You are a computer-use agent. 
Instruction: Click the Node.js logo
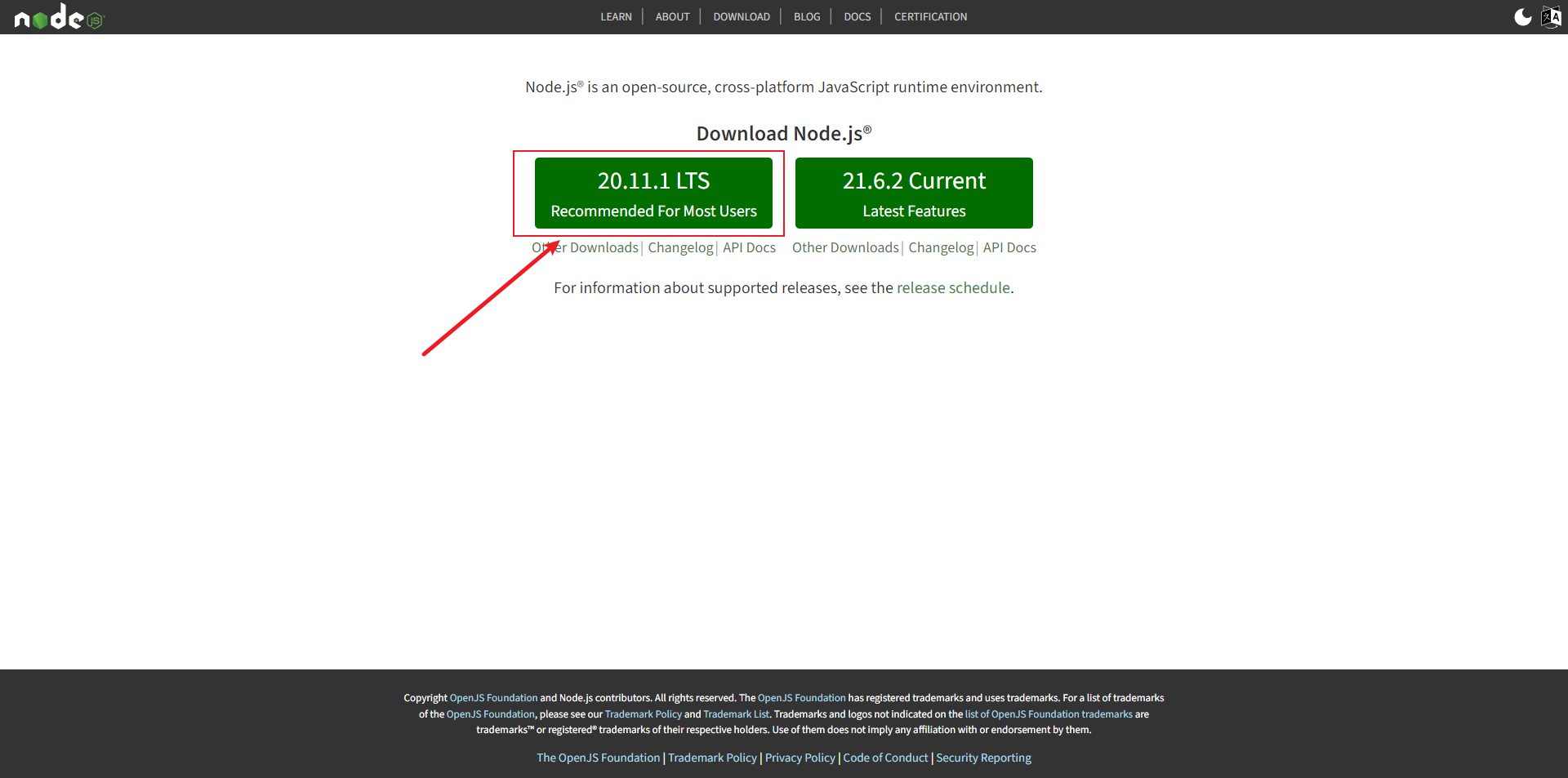tap(60, 16)
